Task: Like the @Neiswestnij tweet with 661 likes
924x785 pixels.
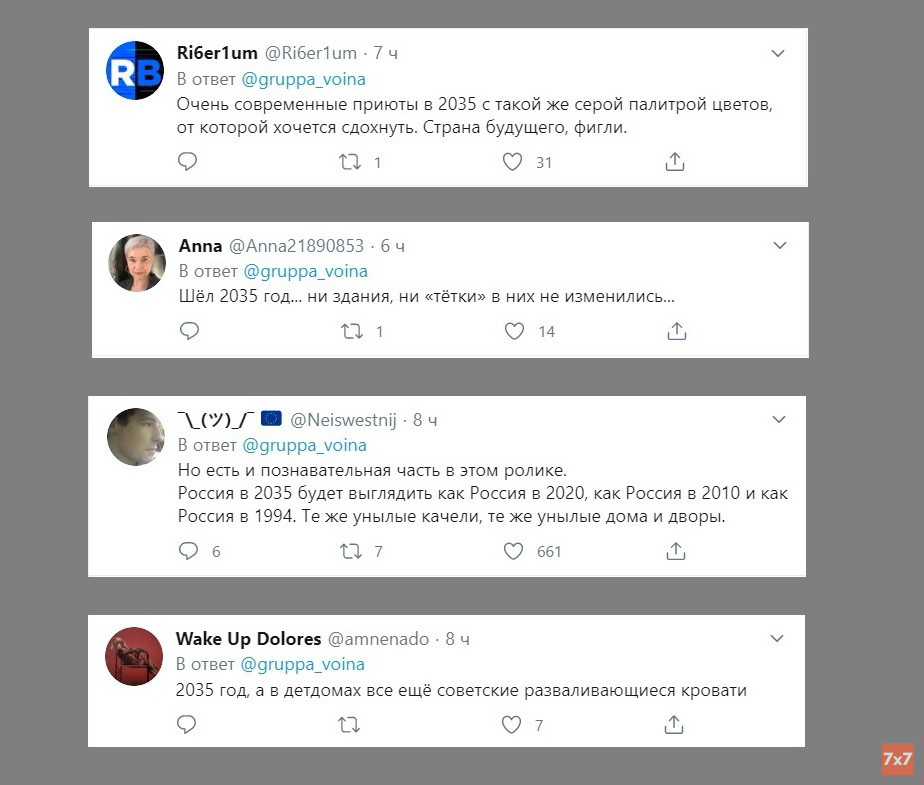Action: [x=513, y=551]
